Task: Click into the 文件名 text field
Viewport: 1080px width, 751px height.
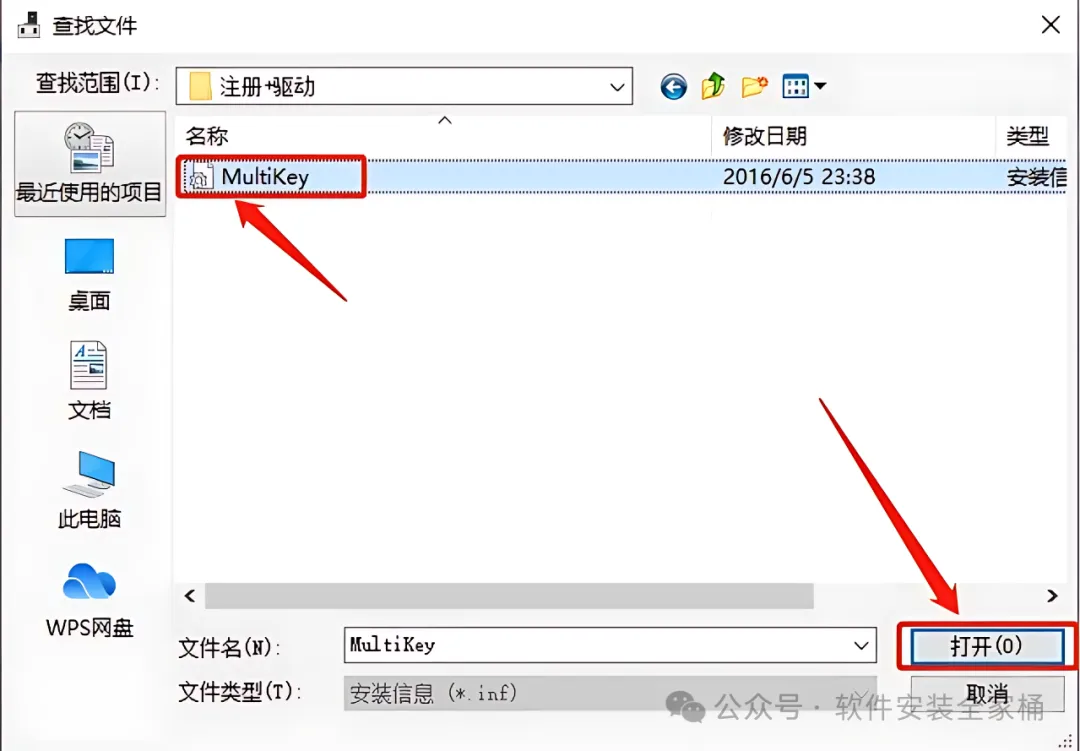Action: (596, 646)
